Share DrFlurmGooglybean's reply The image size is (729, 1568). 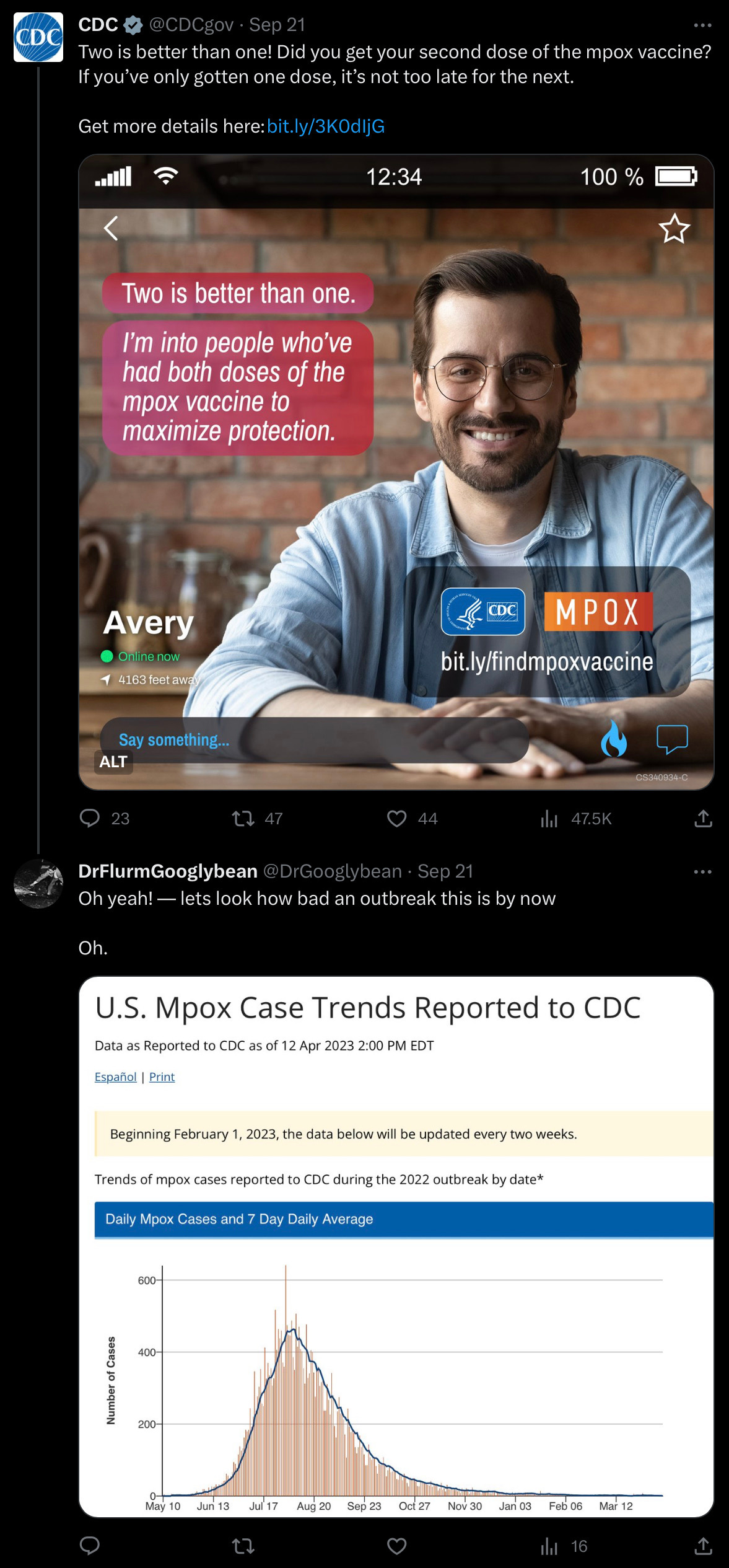click(703, 1546)
